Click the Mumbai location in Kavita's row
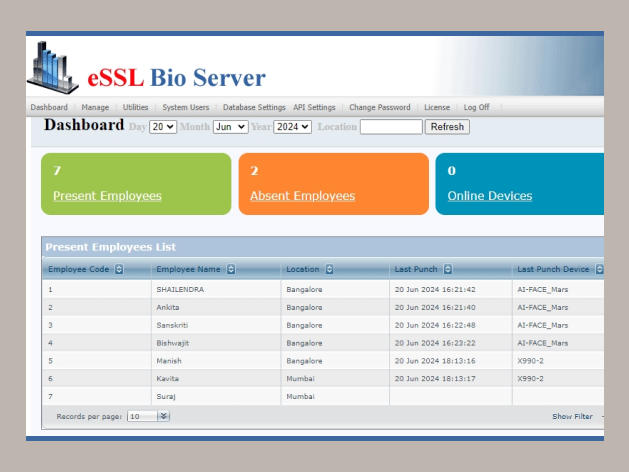629x472 pixels. (300, 379)
